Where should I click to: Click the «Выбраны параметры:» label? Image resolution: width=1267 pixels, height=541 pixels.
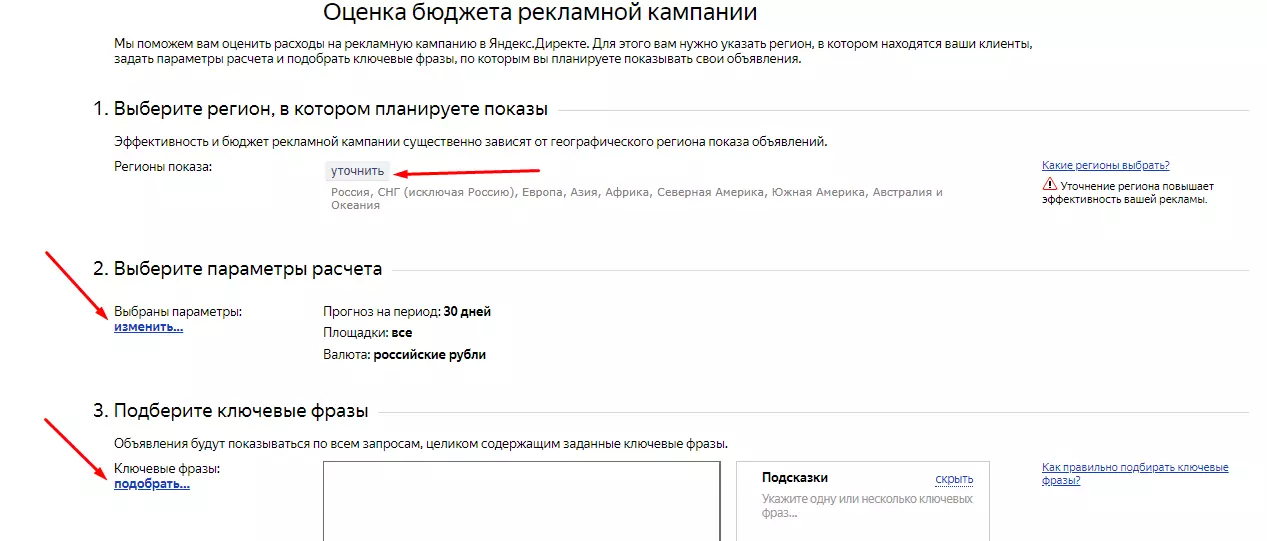point(178,312)
